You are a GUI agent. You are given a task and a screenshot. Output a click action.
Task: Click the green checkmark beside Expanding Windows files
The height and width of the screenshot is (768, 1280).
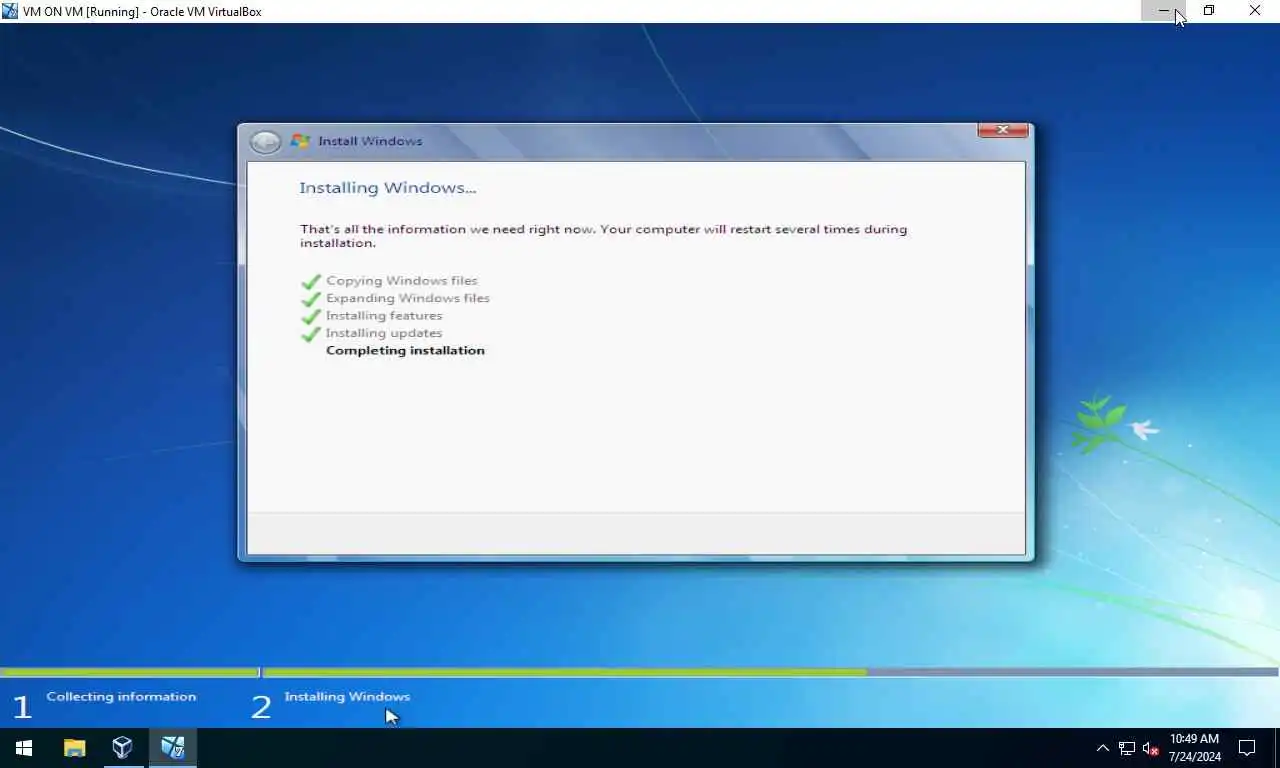311,299
